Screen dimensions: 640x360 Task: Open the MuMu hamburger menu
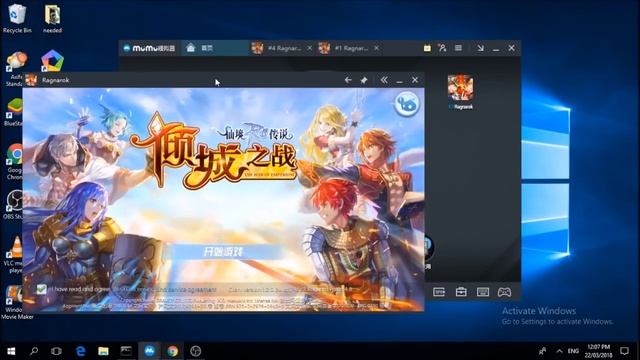point(458,48)
